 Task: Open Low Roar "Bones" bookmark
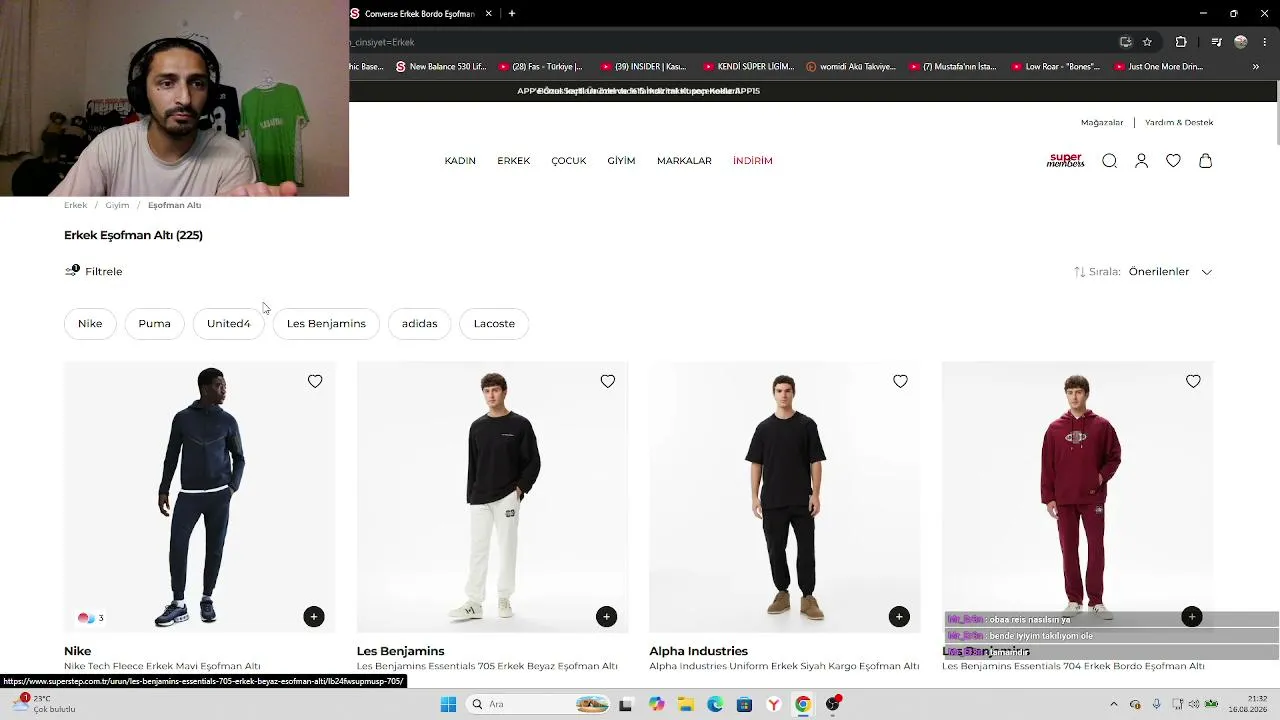click(x=1055, y=67)
